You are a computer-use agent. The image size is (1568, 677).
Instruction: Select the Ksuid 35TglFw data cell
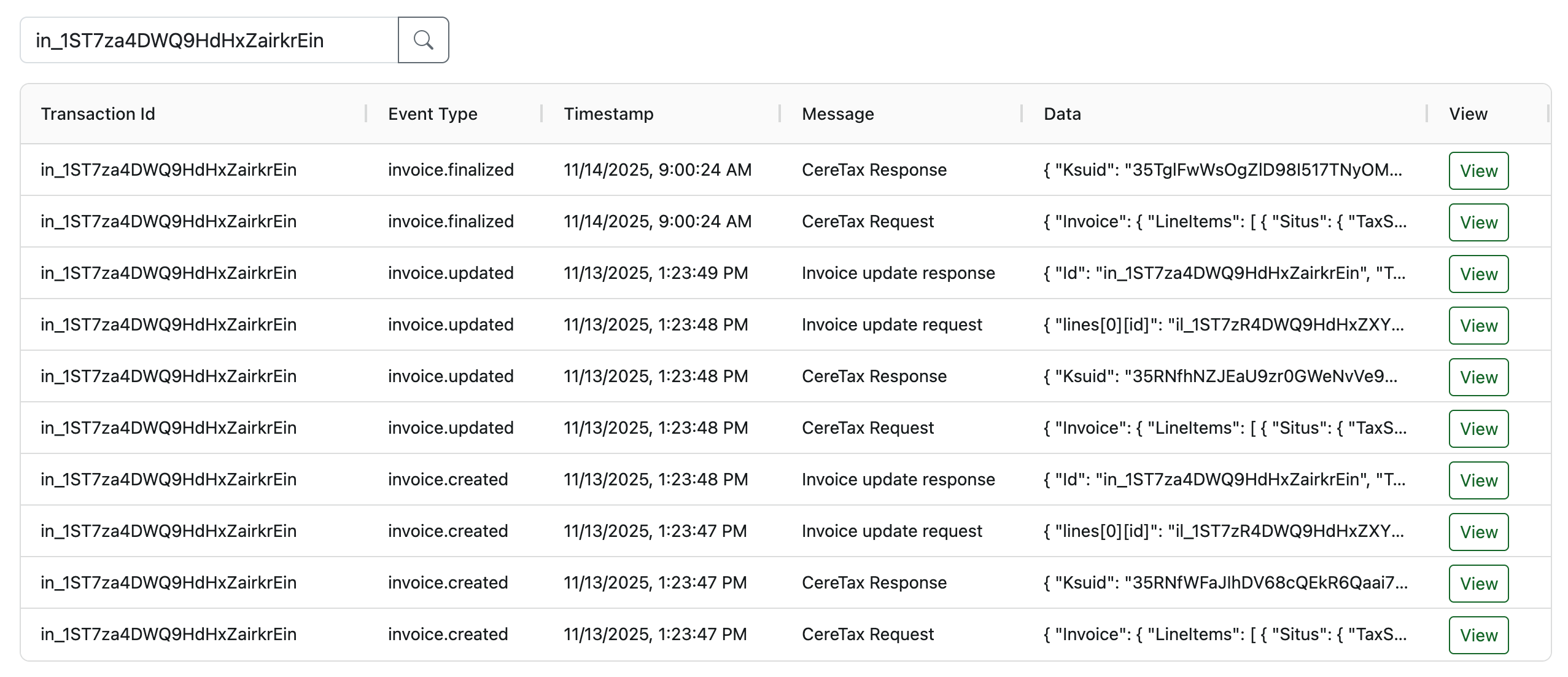pyautogui.click(x=1223, y=170)
